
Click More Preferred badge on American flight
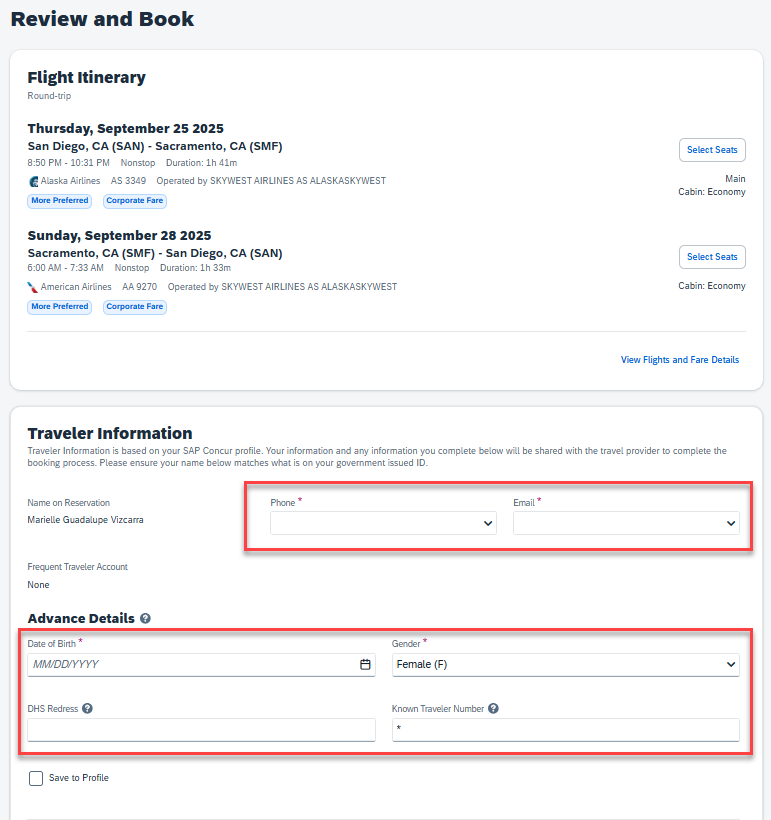coord(60,307)
